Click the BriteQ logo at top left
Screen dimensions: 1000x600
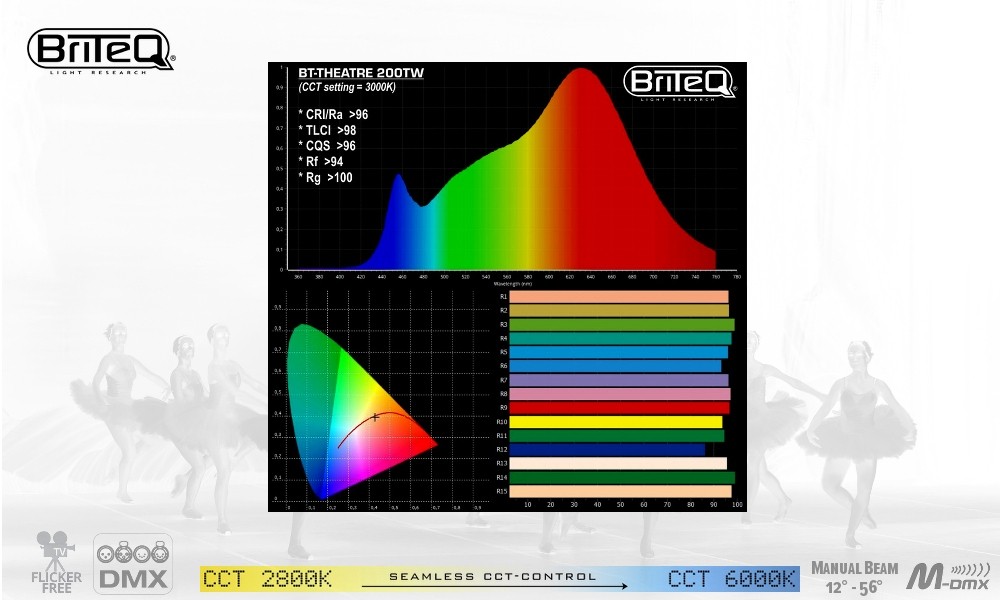100,51
